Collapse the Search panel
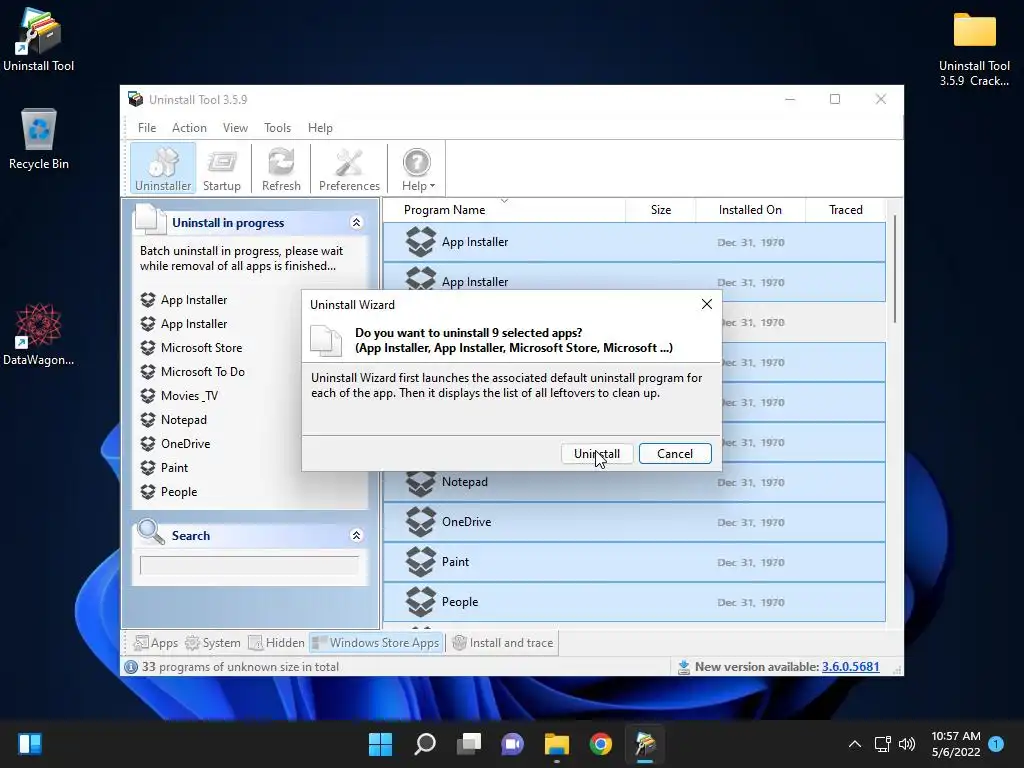Screen dimensions: 1024x768 point(357,536)
